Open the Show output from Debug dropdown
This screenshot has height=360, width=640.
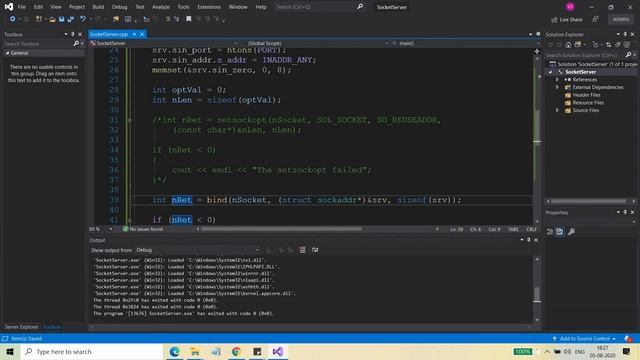coord(198,250)
